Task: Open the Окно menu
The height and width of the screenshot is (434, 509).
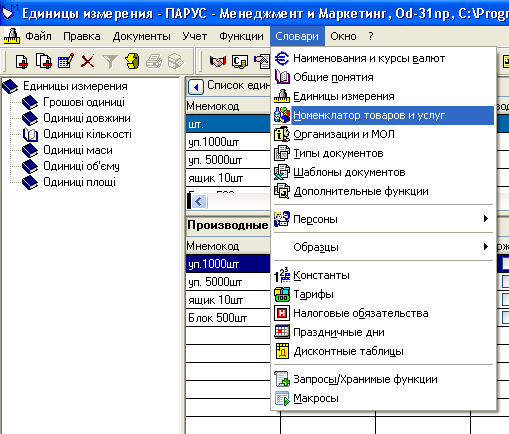Action: coord(343,36)
